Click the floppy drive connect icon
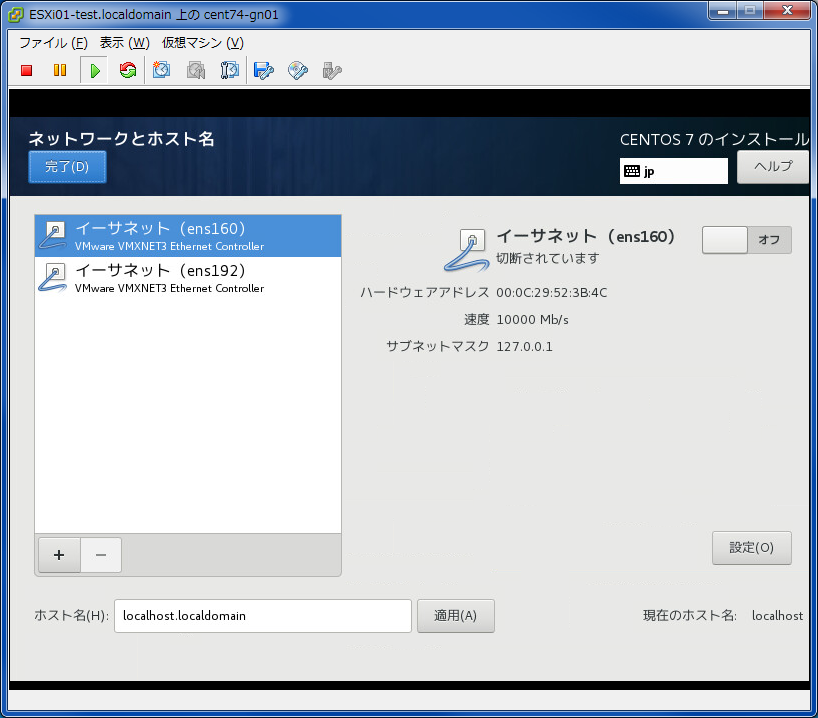This screenshot has height=718, width=818. (263, 70)
